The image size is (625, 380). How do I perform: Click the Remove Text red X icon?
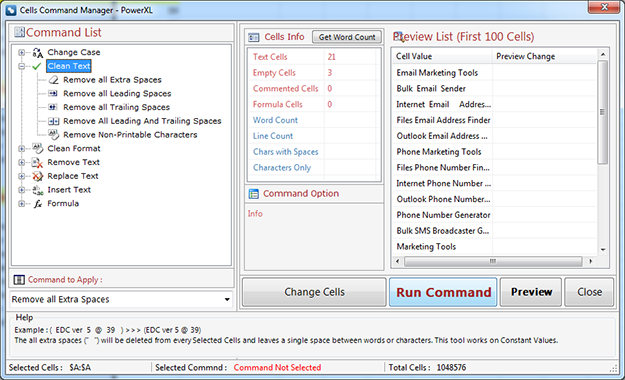37,162
